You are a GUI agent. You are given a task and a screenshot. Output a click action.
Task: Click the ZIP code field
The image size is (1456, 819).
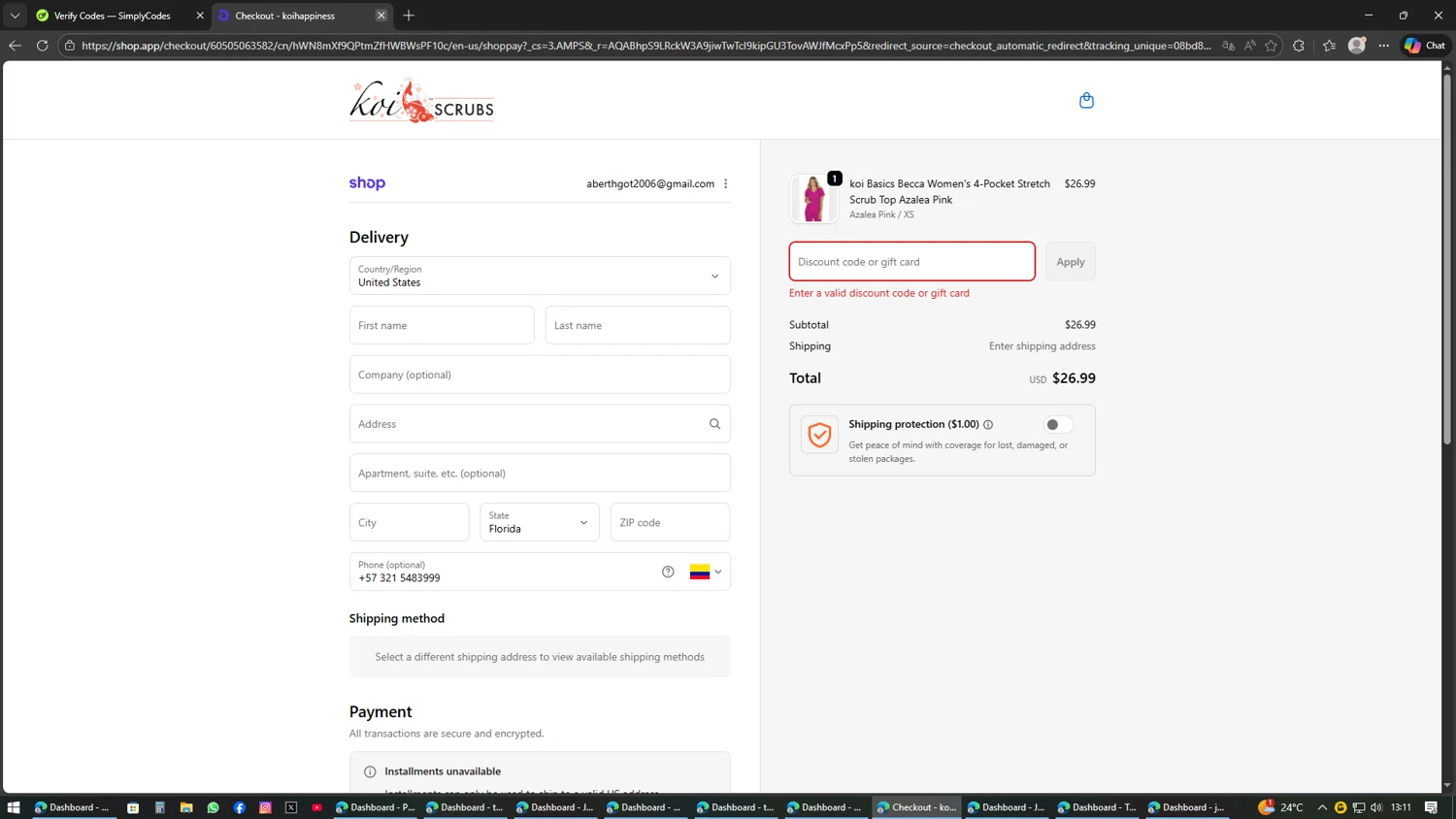pos(670,522)
